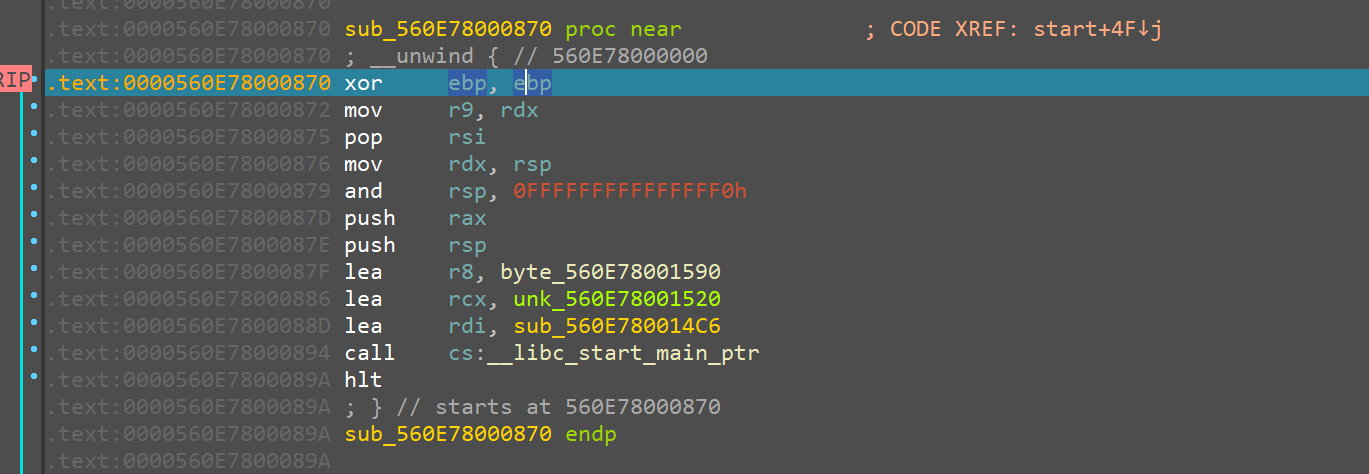Click breakpoint dot next to push rax
The height and width of the screenshot is (474, 1369).
pos(35,214)
